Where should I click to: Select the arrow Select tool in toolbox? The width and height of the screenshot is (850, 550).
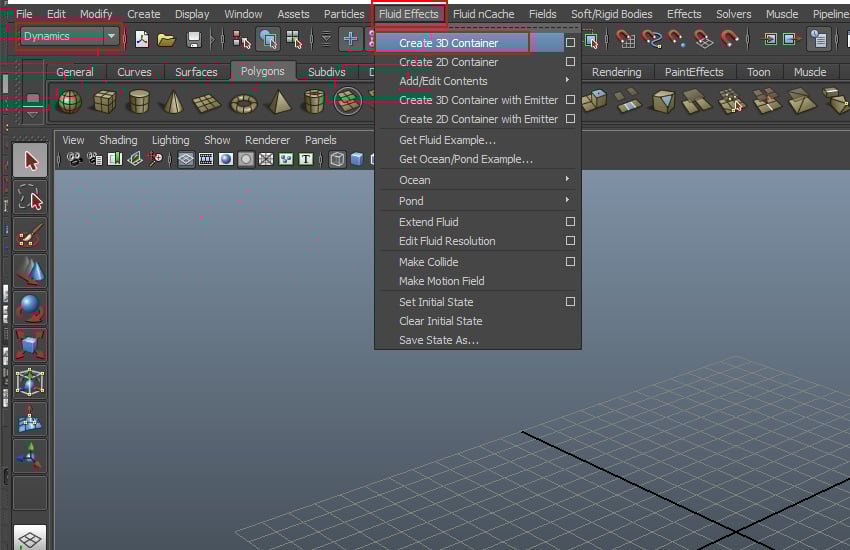(x=31, y=161)
